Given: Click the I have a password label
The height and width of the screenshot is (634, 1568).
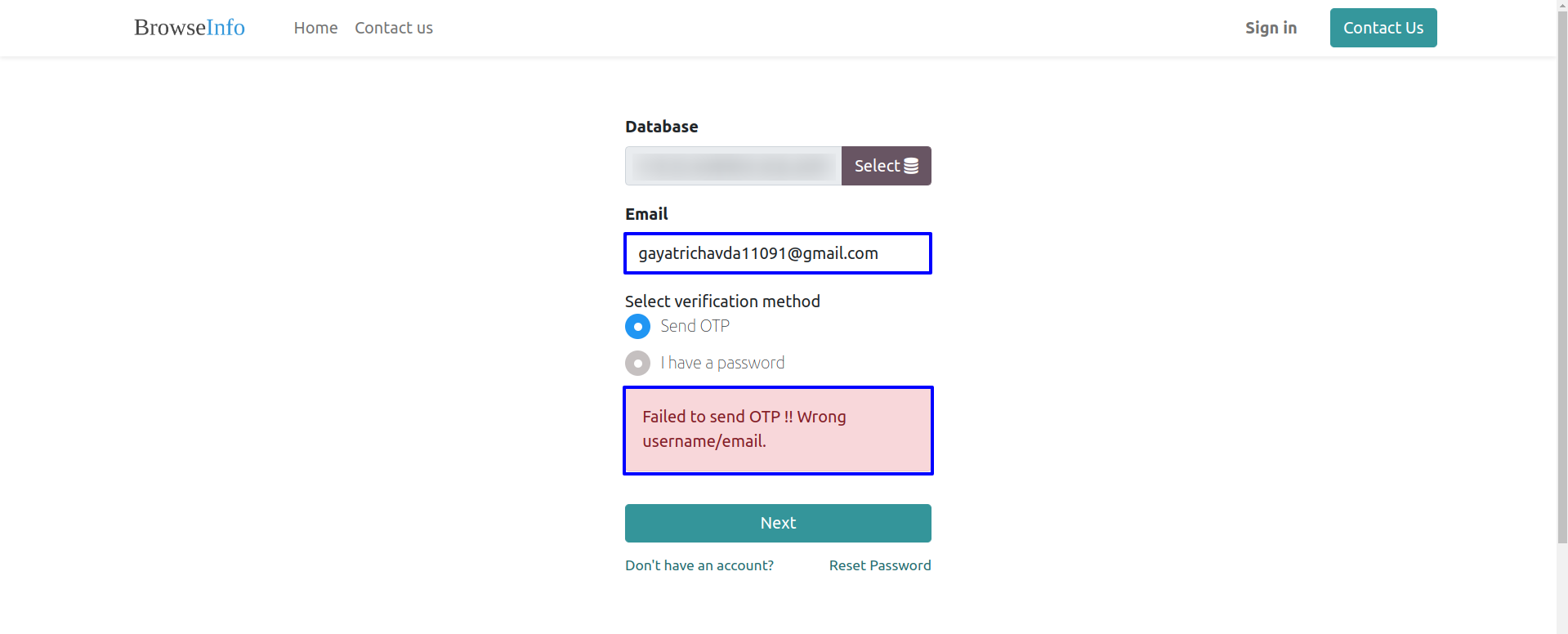Looking at the screenshot, I should [722, 363].
